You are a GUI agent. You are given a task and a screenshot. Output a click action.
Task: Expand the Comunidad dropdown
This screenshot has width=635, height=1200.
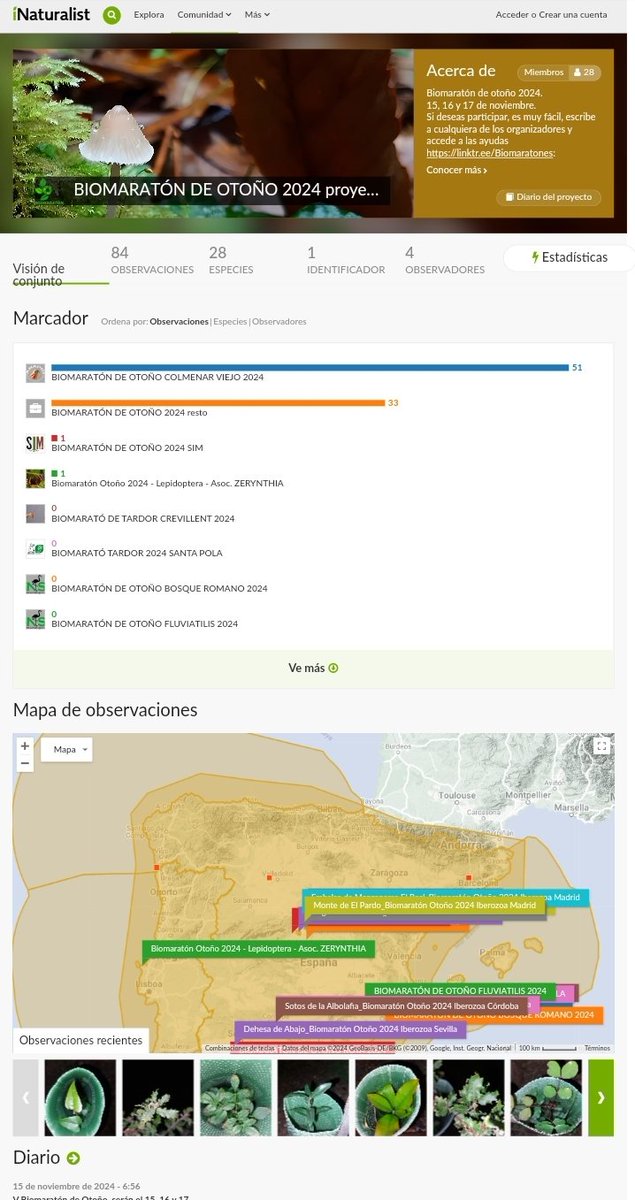pos(204,15)
